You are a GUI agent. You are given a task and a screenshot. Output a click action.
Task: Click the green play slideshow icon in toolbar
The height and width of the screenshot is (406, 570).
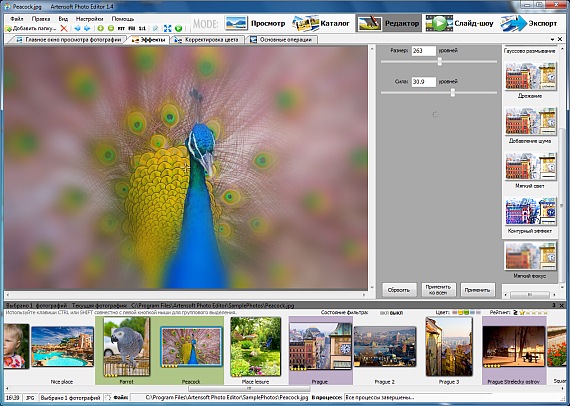(x=178, y=28)
